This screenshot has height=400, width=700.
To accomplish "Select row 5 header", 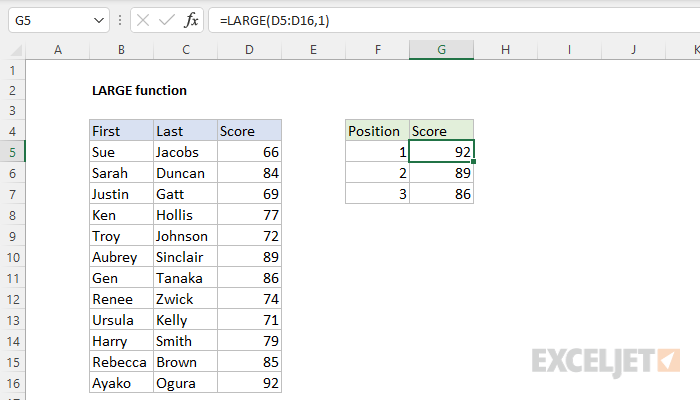I will pos(12,152).
